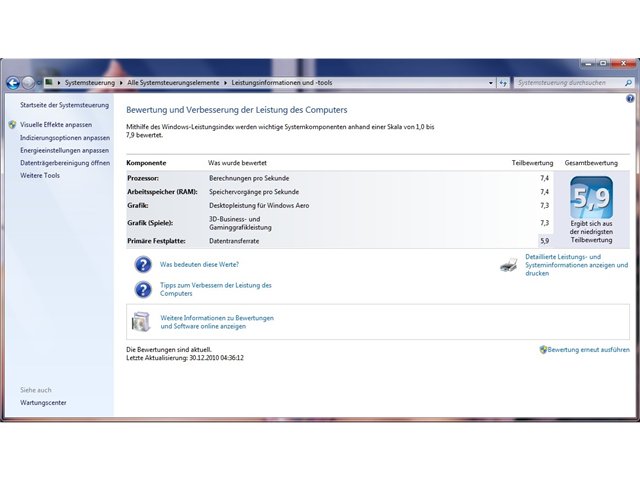This screenshot has height=480, width=640.
Task: Click Tipps zum Verbessern der Leistung link
Action: pos(216,289)
